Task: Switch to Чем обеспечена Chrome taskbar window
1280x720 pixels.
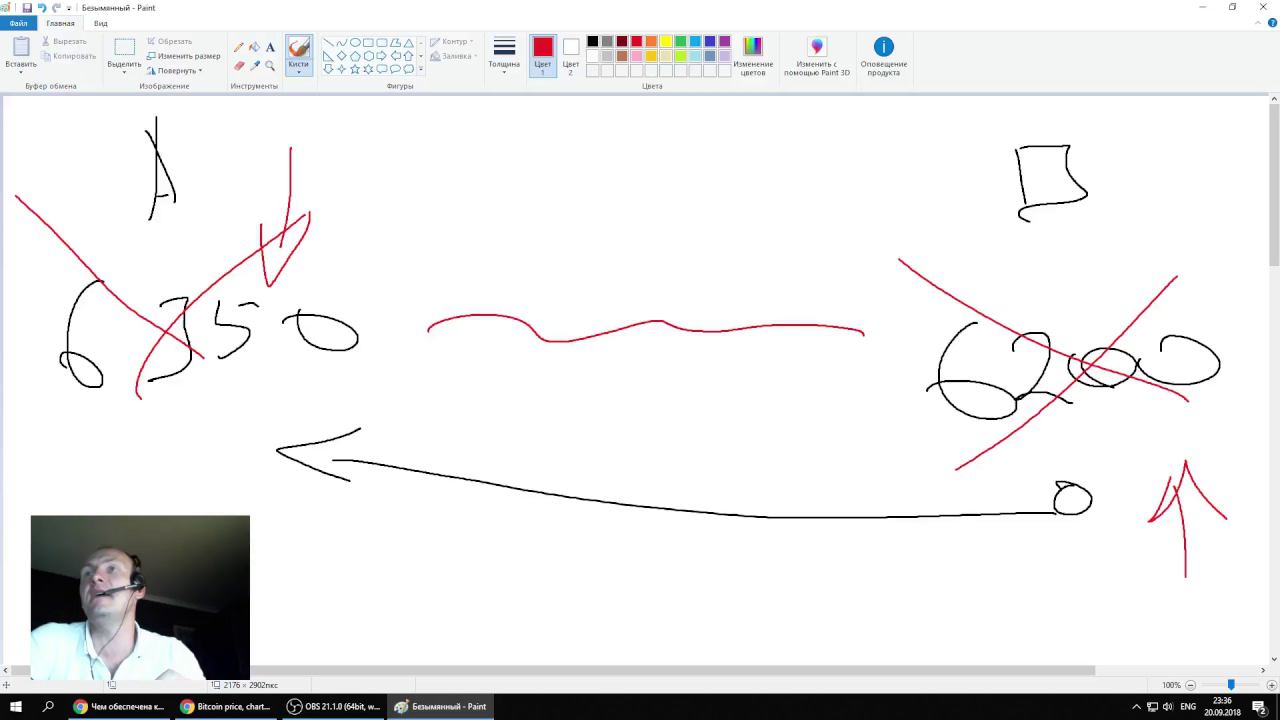Action: pyautogui.click(x=118, y=706)
